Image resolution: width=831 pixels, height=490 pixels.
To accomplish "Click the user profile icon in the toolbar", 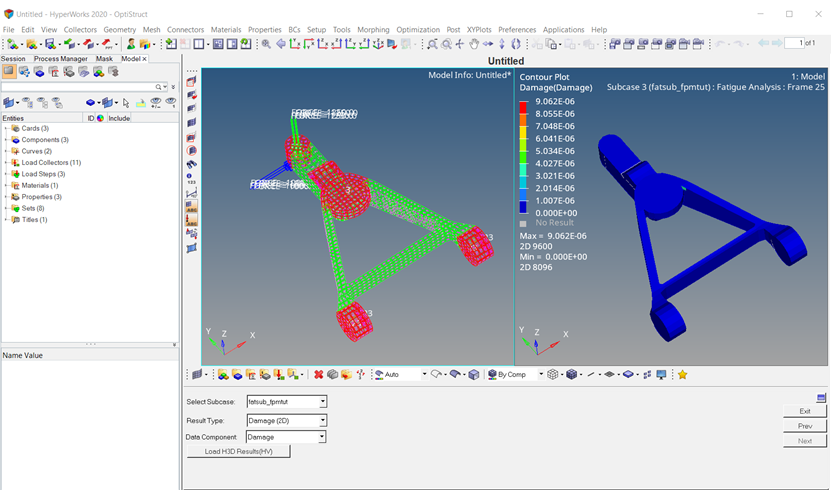I will (131, 44).
